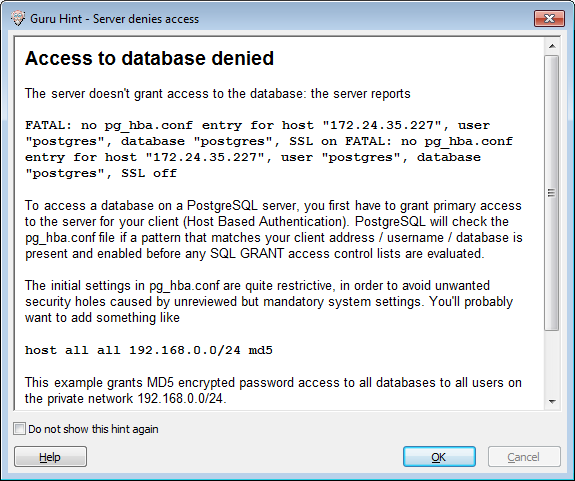
Task: Click the 'host all all 192.168.0.0/24 md5' example line
Action: pyautogui.click(x=149, y=350)
